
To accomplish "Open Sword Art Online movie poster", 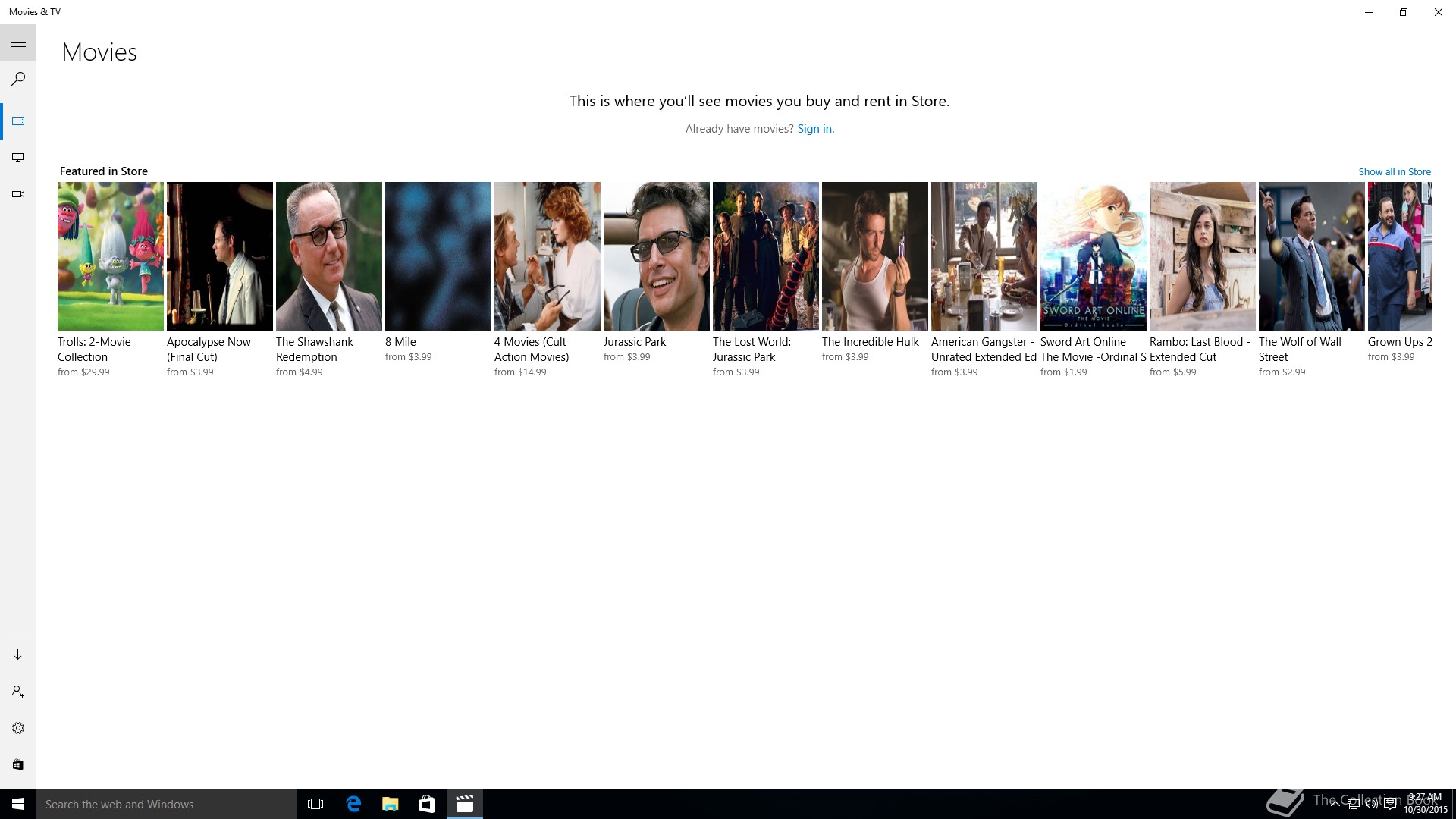I will click(1094, 256).
